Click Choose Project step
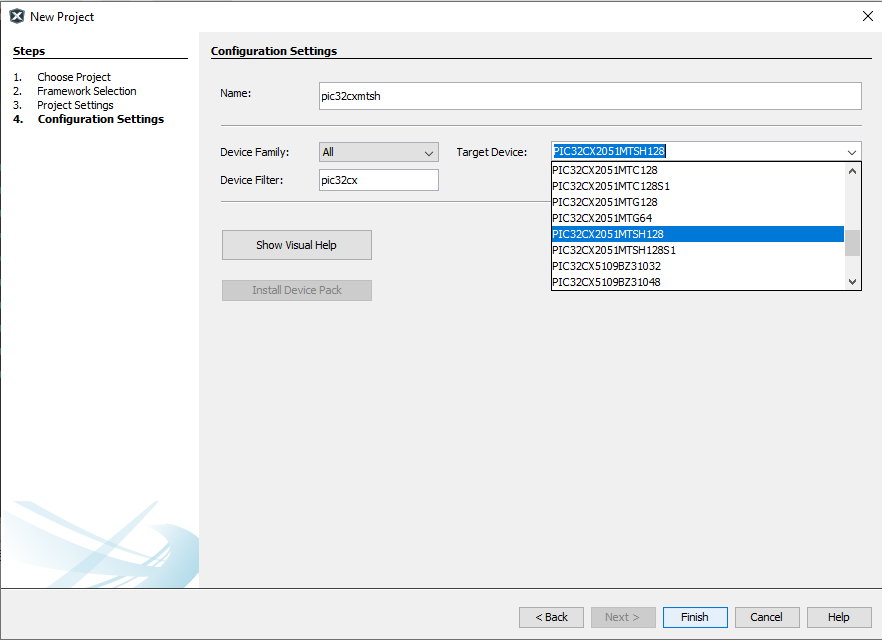882x640 pixels. click(x=74, y=77)
